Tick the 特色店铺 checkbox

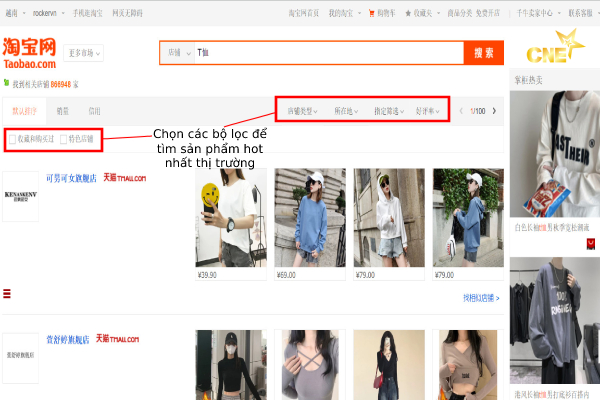point(64,139)
